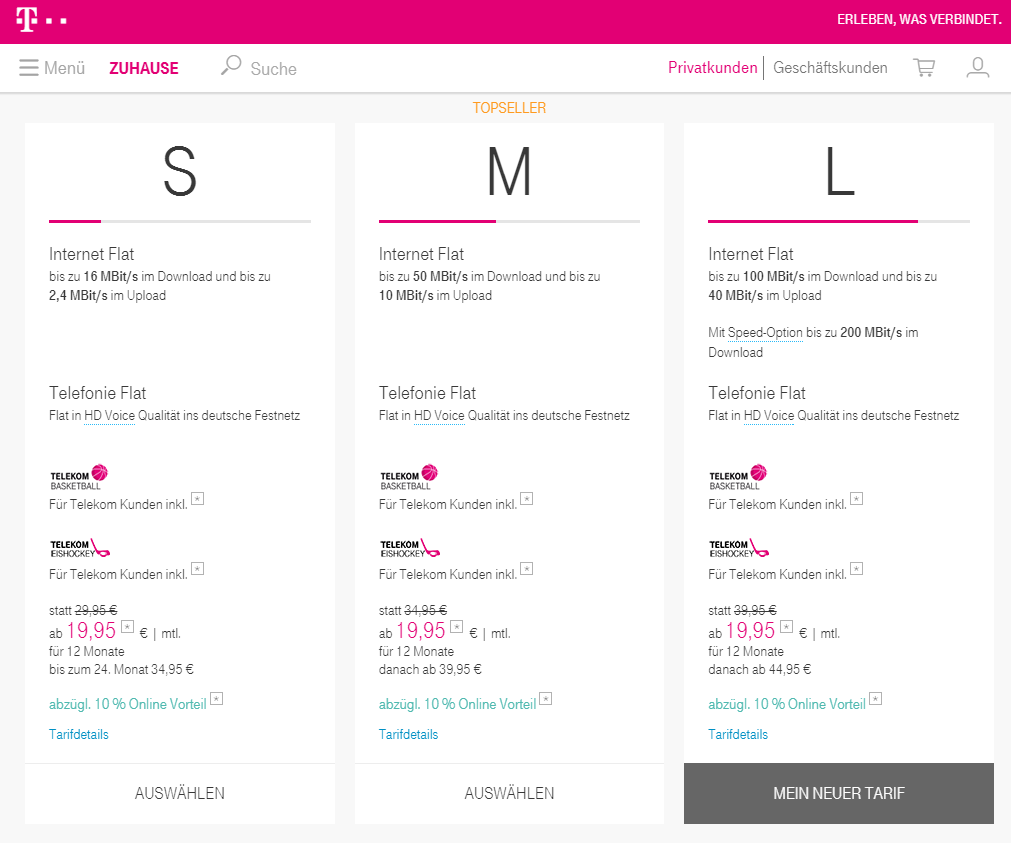This screenshot has height=843, width=1011.
Task: Switch to Geschäftskunden
Action: point(830,68)
